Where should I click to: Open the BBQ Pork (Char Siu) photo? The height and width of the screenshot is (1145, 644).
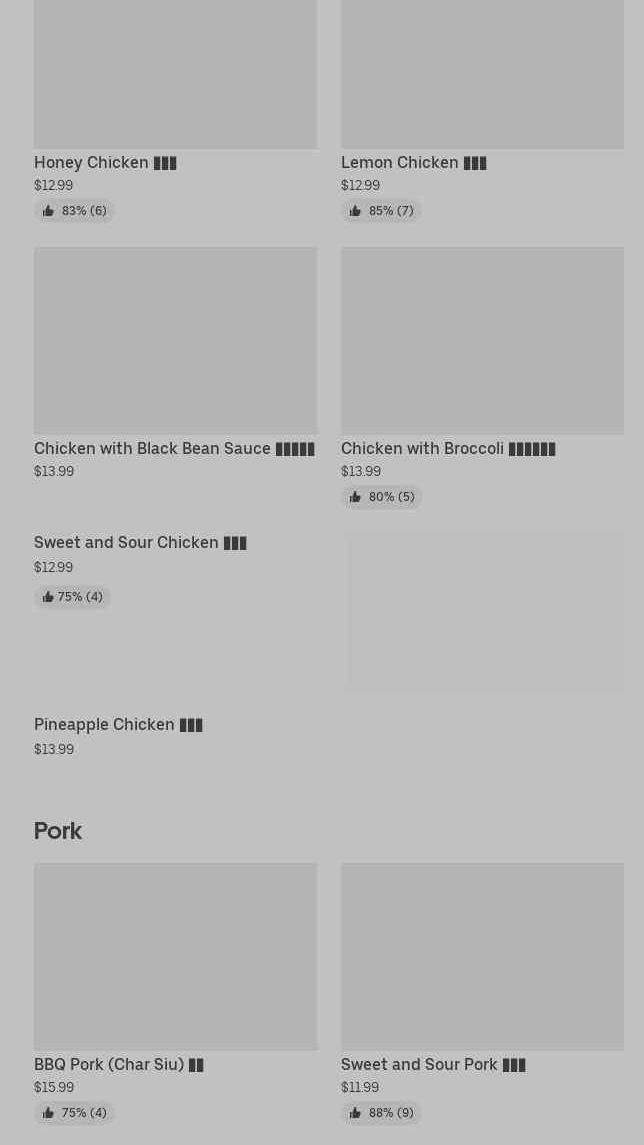click(175, 957)
